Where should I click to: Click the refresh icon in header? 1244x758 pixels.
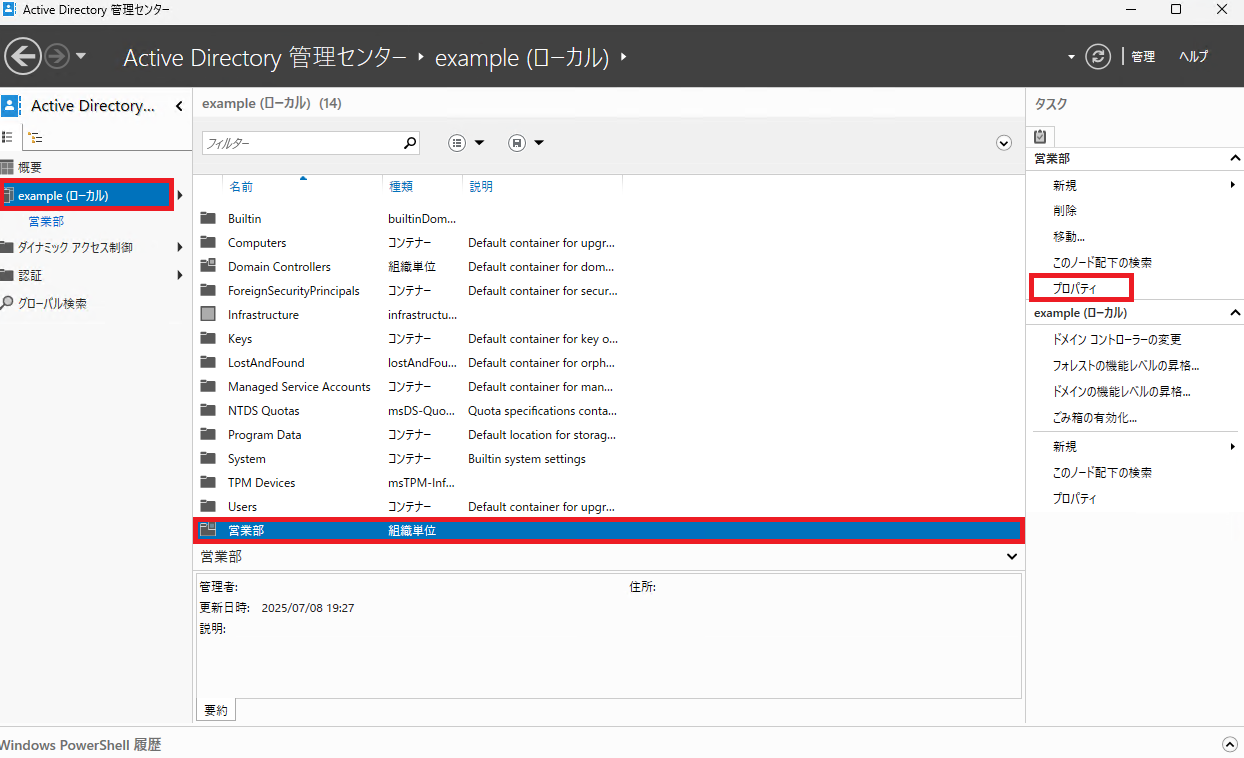pyautogui.click(x=1098, y=56)
